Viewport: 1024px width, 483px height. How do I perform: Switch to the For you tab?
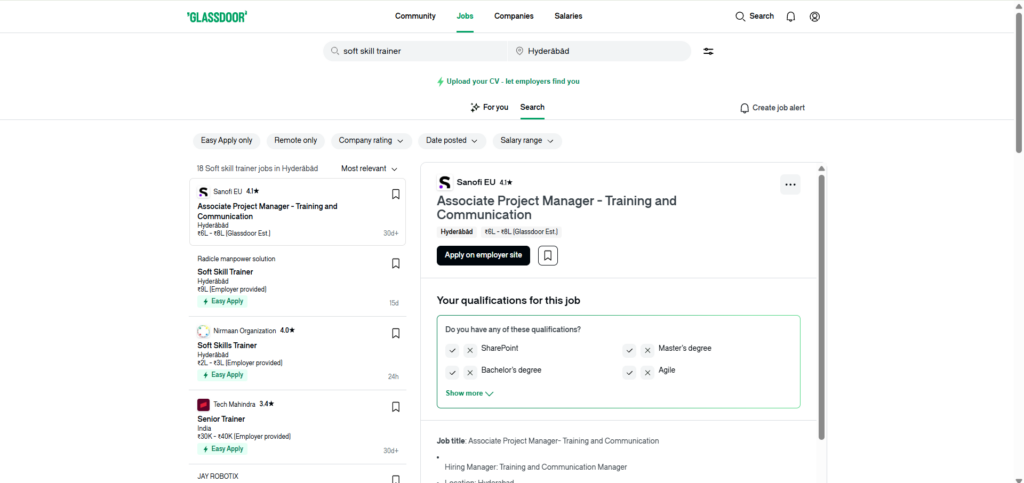point(489,107)
